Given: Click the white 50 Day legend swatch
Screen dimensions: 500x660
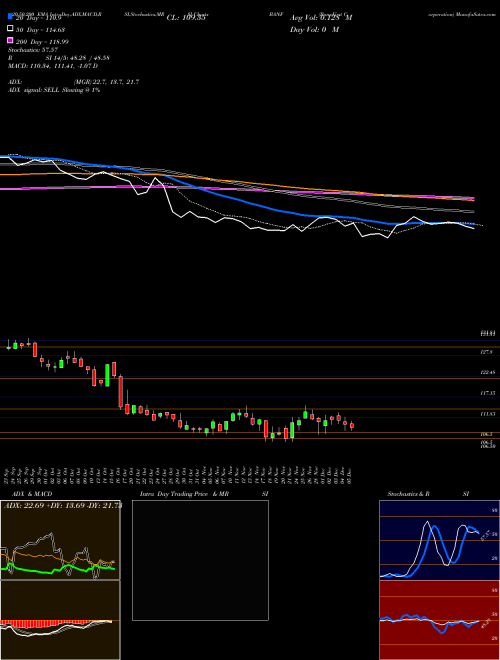Looking at the screenshot, I should (11, 29).
